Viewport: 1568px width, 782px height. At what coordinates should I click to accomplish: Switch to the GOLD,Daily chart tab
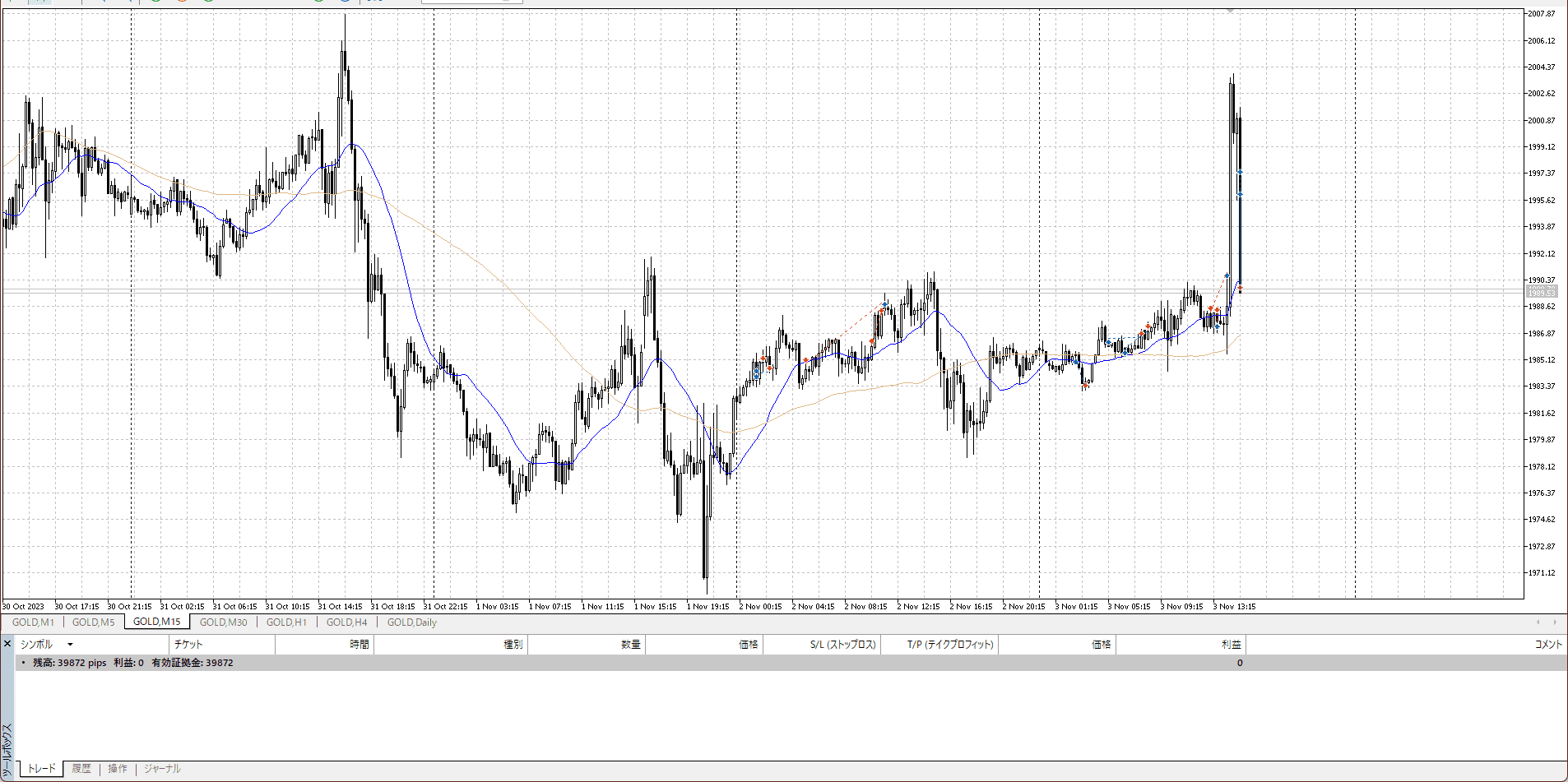tap(411, 622)
